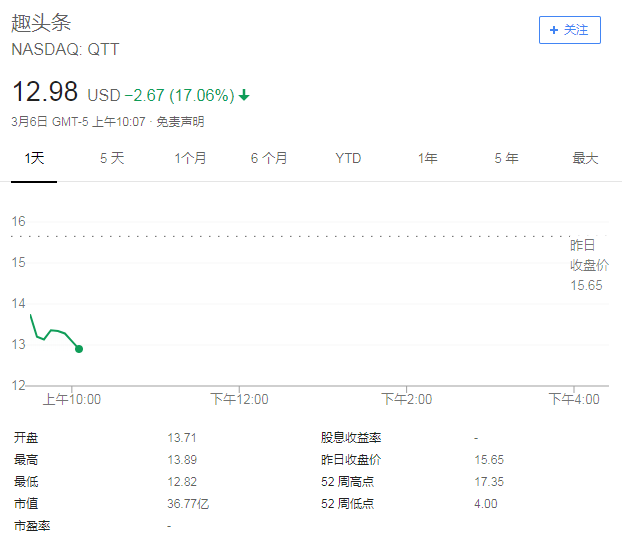Click the 下午12:00 axis label
Screen dimensions: 622x544
(239, 399)
